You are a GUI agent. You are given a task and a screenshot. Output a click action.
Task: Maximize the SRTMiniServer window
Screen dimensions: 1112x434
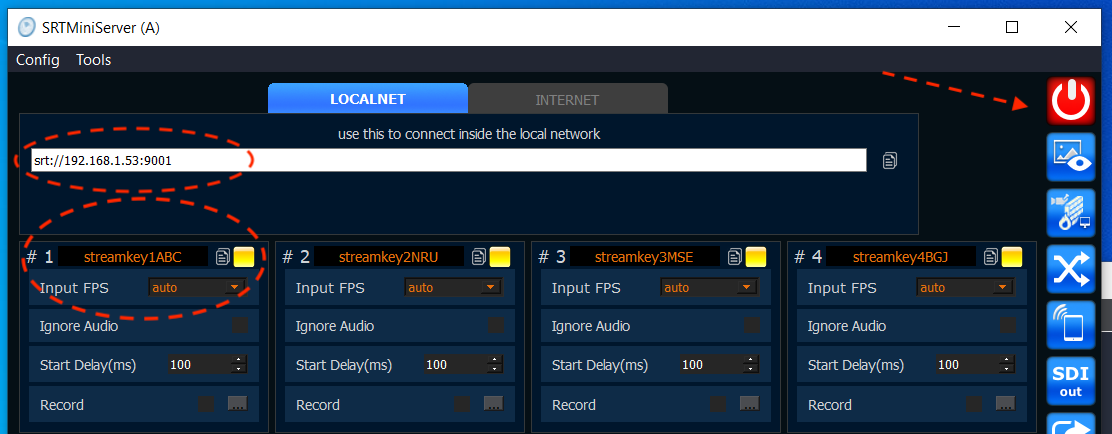pyautogui.click(x=1012, y=28)
